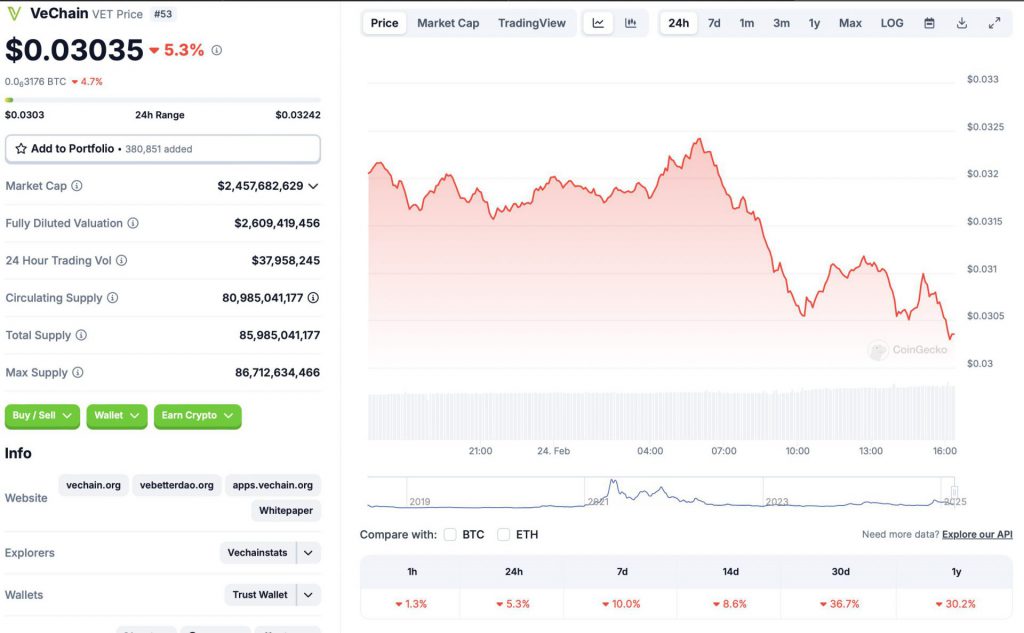Open vebetterdao.org website link
Screen dimensions: 1024x633
(x=176, y=485)
